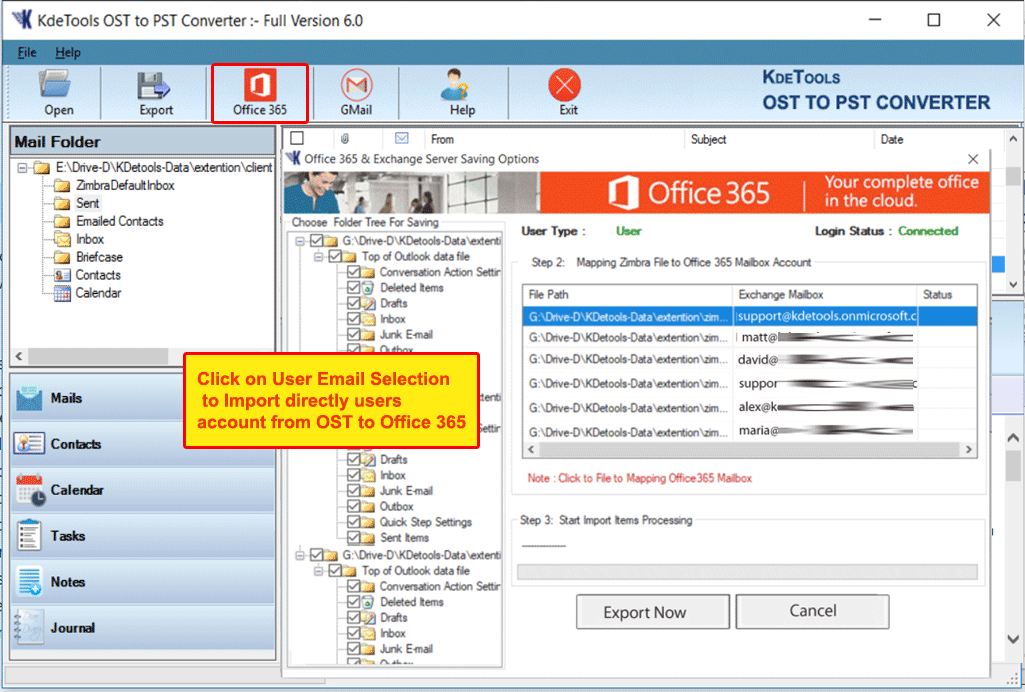Image resolution: width=1025 pixels, height=692 pixels.
Task: Untick the Quick Step Settings checkbox
Action: (354, 521)
